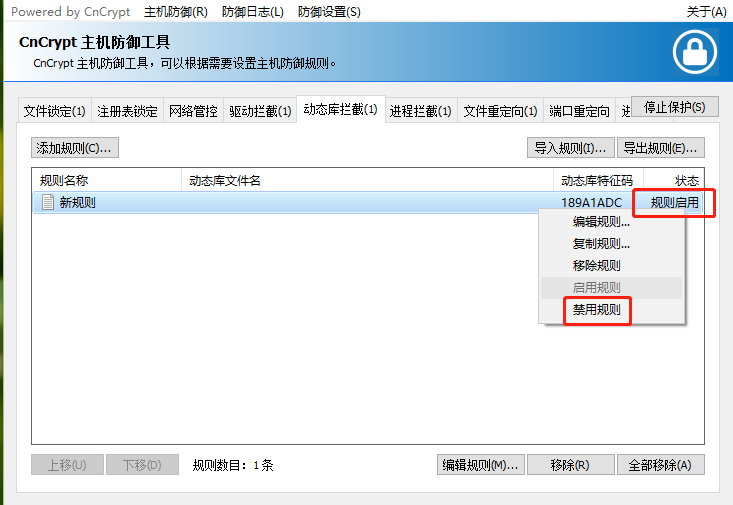Choose 移除规则 in the context menu

tap(611, 266)
